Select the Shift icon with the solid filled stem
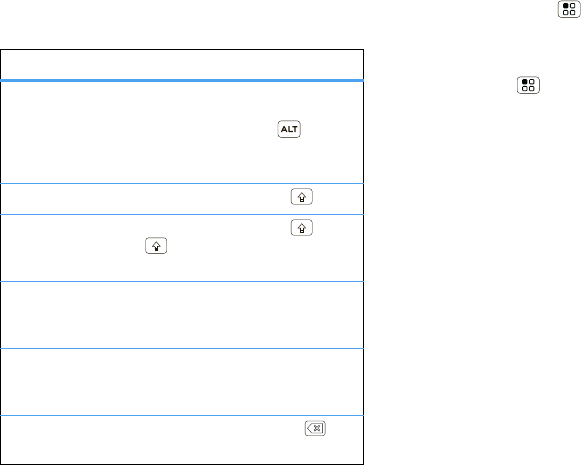Viewport: 581px width, 465px height. coord(156,246)
